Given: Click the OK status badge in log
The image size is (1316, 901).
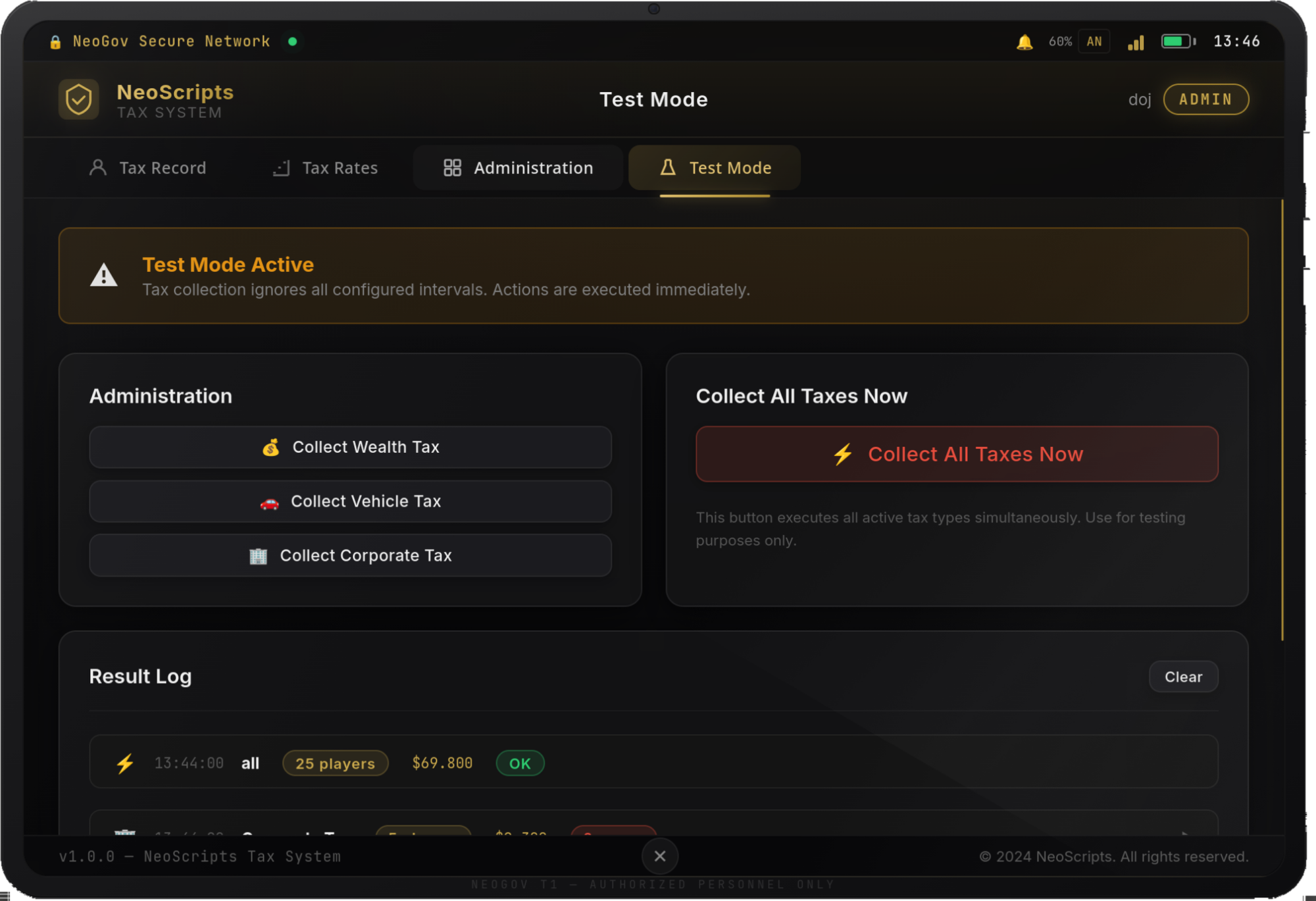Looking at the screenshot, I should coord(520,763).
